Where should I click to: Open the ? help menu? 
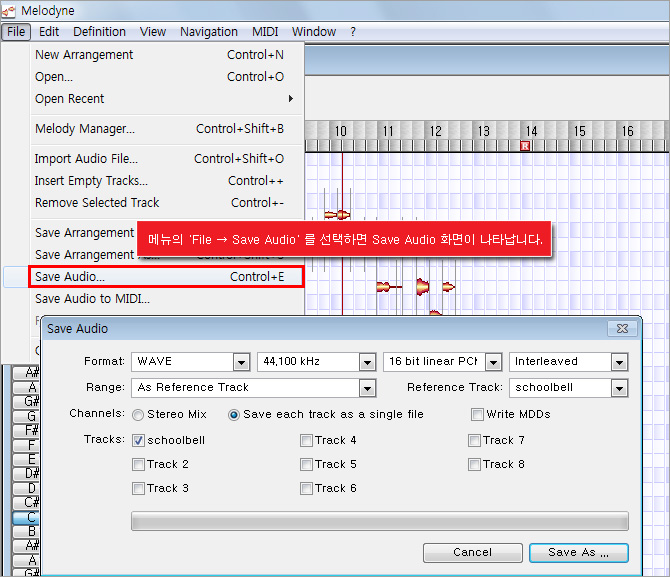pyautogui.click(x=353, y=32)
